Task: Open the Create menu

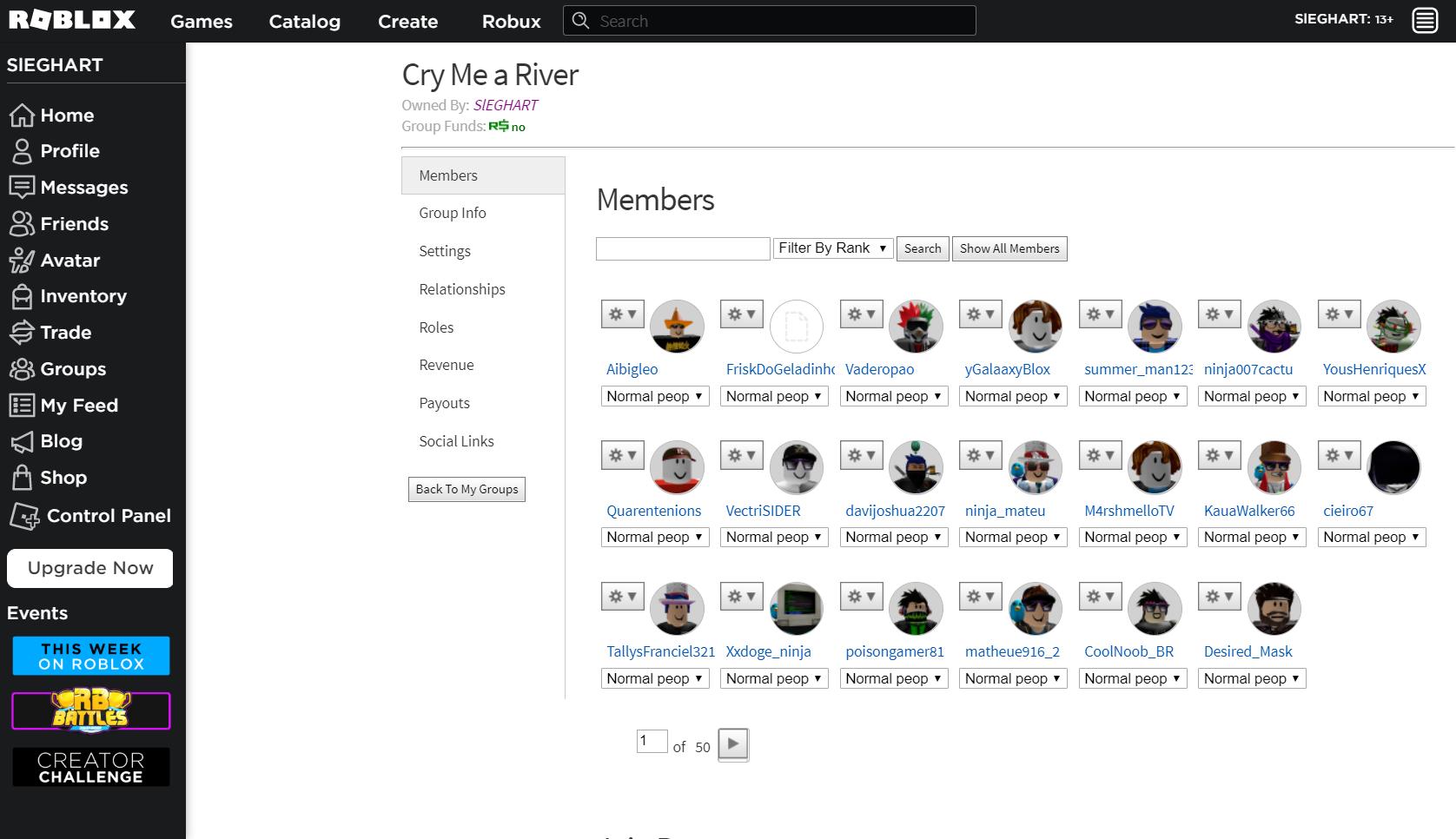Action: click(407, 22)
